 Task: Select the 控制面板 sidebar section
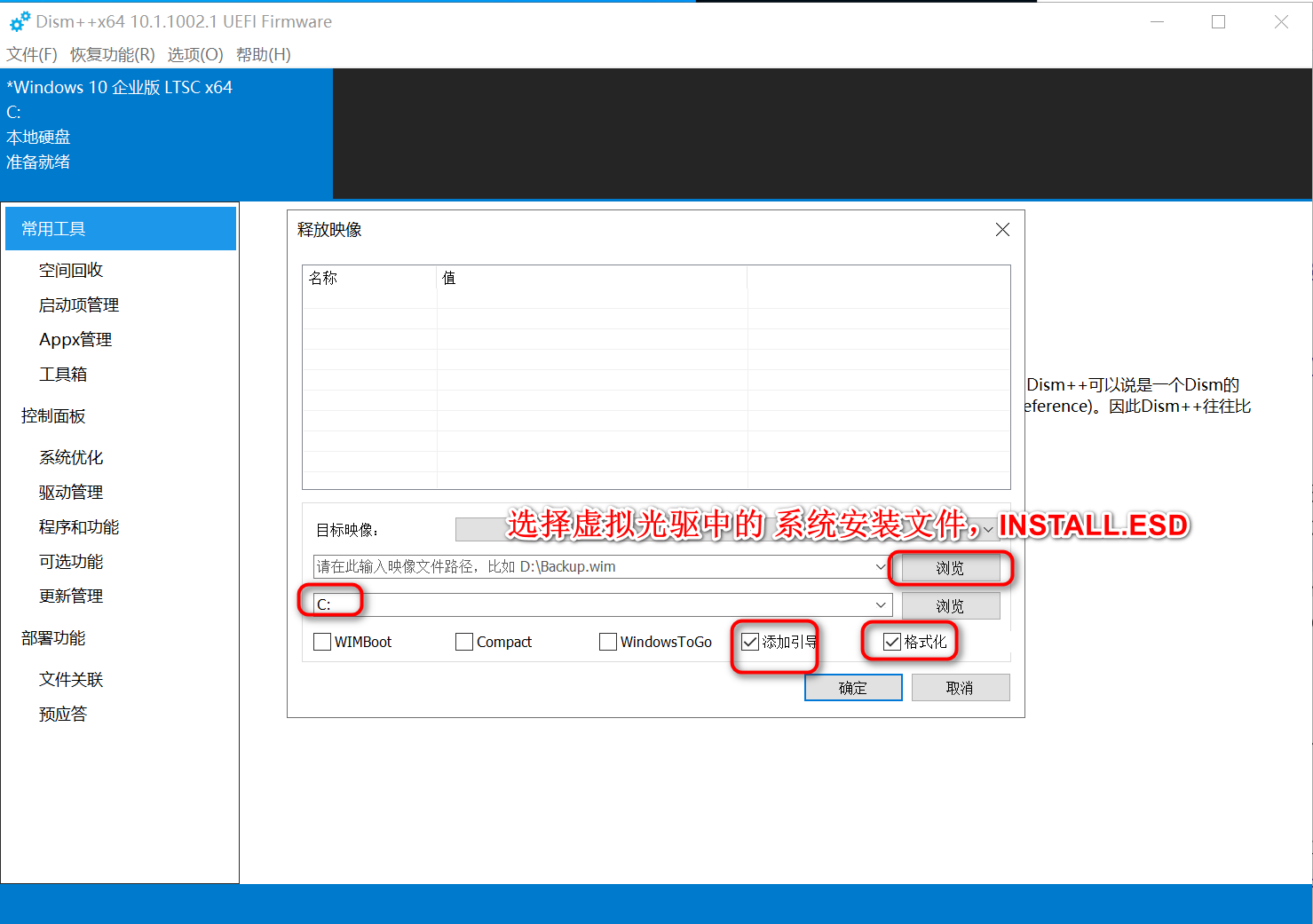53,416
